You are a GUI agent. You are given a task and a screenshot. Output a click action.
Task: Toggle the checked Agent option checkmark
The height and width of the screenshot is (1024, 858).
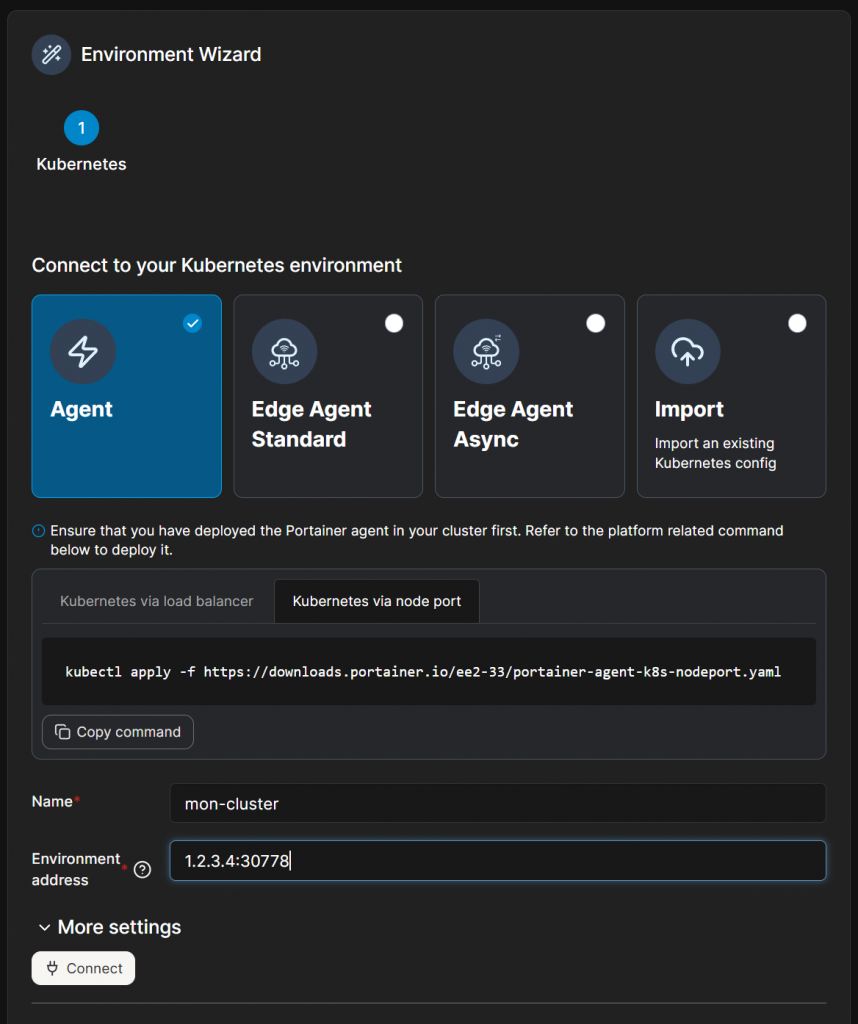click(193, 323)
